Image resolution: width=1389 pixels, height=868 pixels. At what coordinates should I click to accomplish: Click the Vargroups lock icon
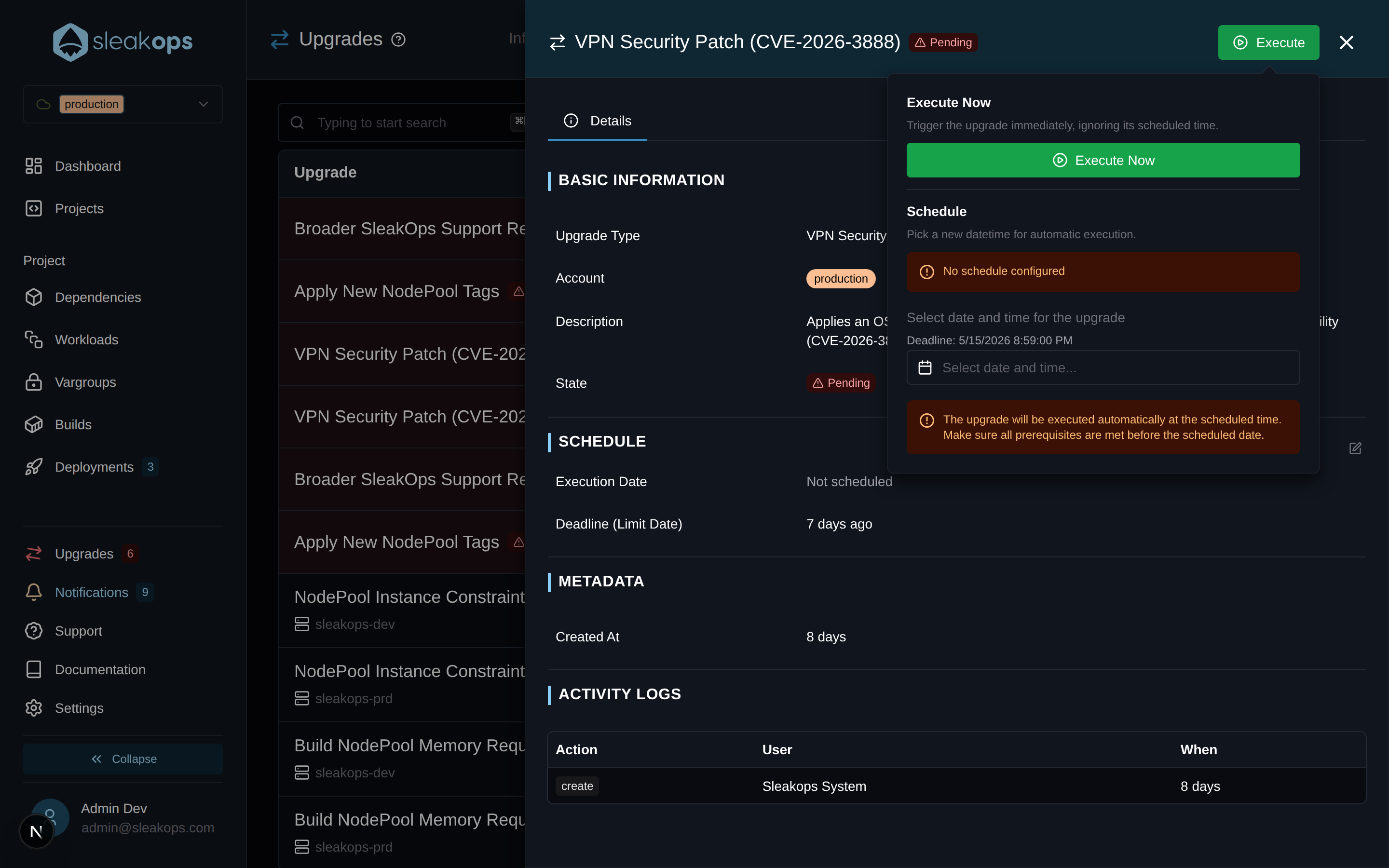click(34, 382)
